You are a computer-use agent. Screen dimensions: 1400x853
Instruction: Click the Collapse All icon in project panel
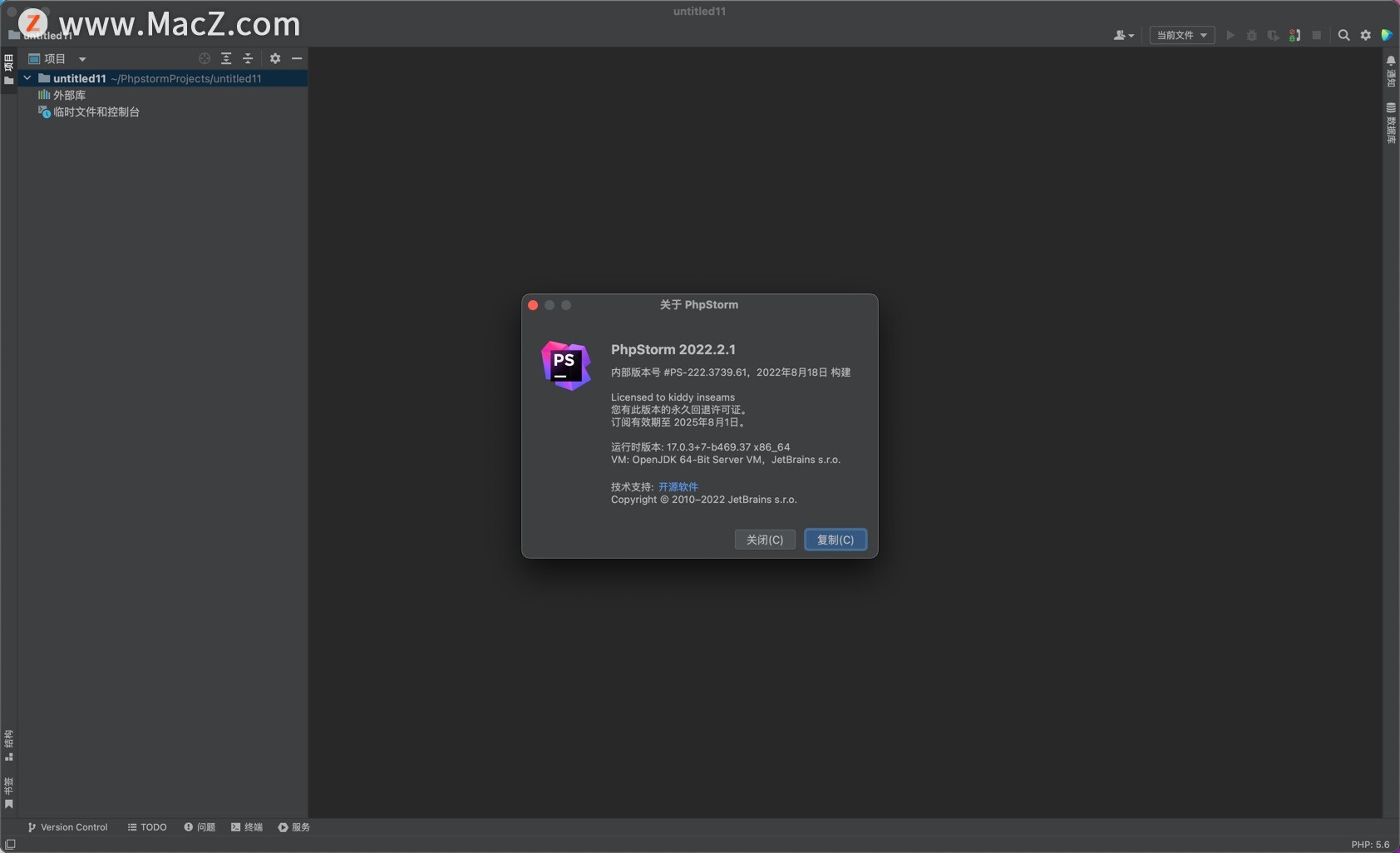coord(248,59)
